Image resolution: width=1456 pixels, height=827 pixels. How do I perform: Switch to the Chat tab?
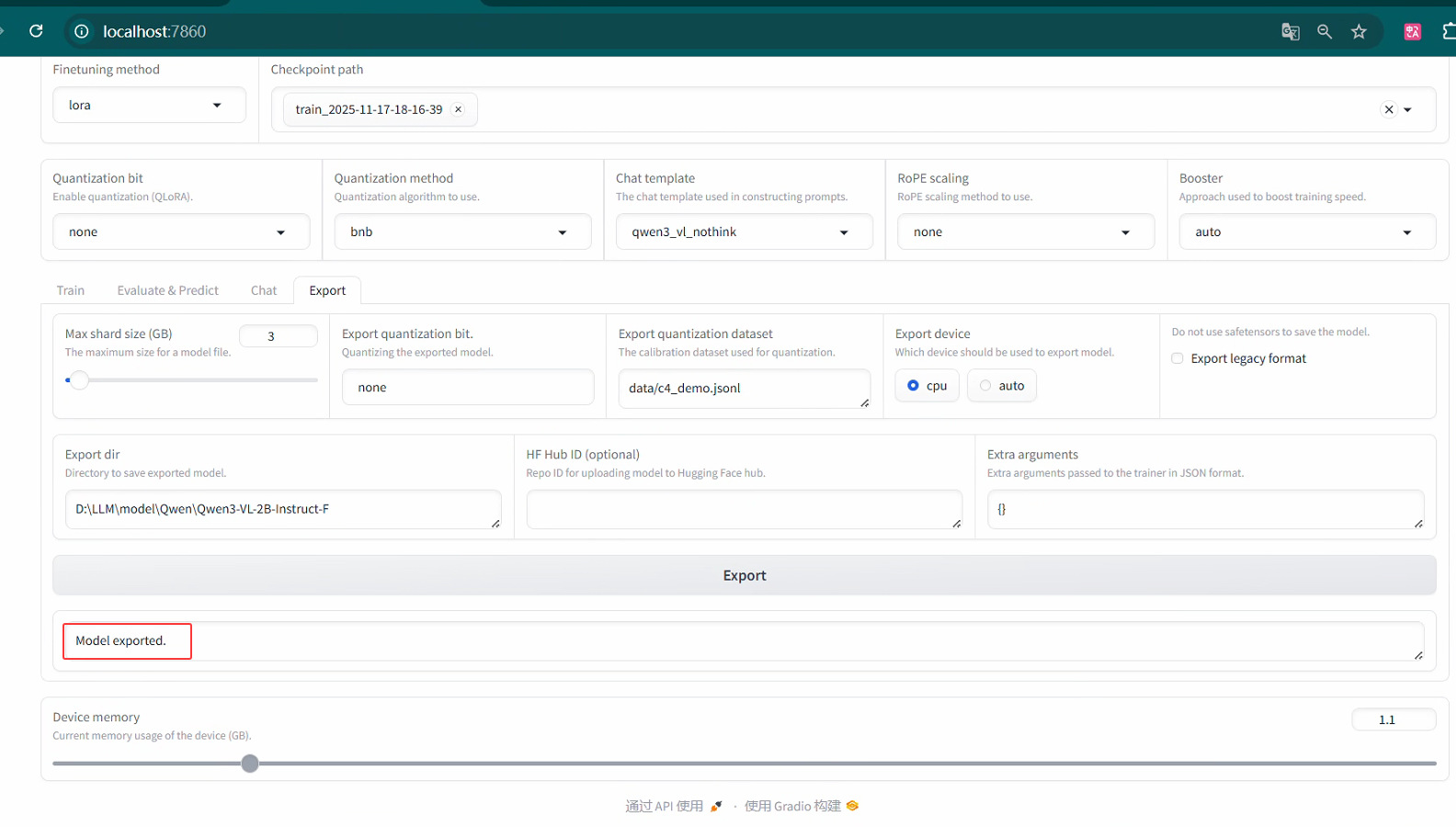point(264,290)
